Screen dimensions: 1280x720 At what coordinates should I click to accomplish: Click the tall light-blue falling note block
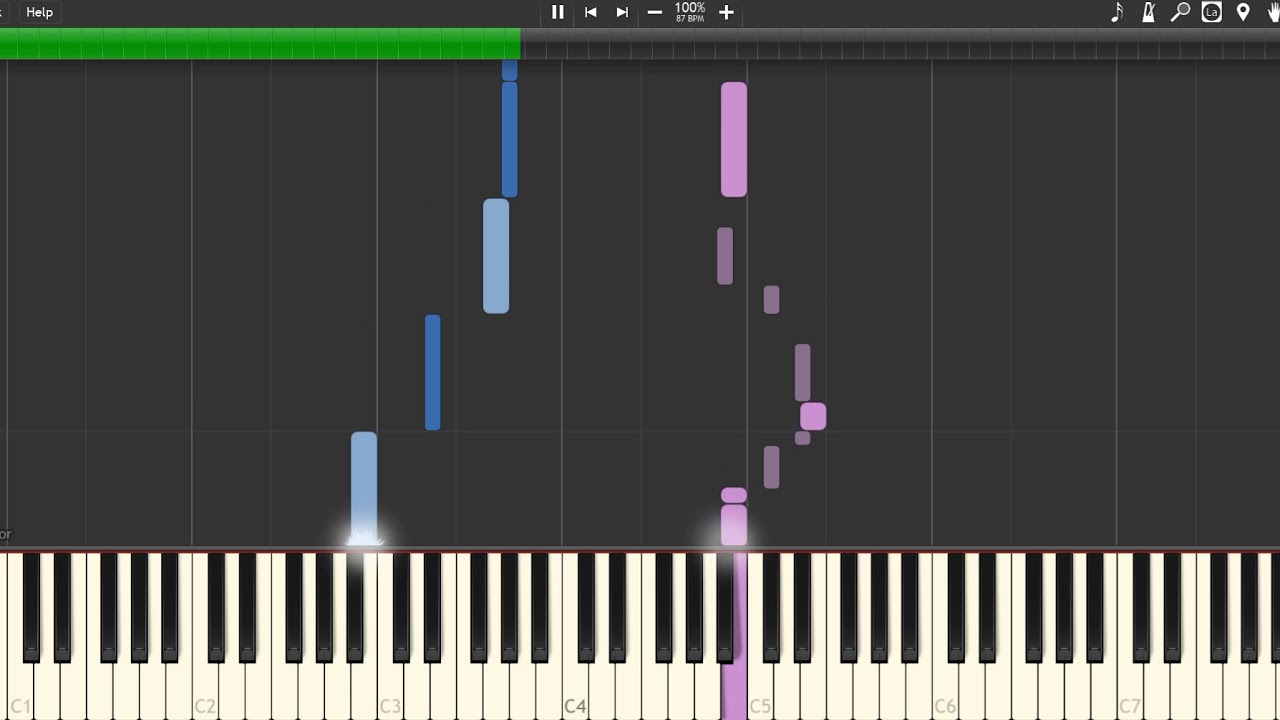[496, 256]
